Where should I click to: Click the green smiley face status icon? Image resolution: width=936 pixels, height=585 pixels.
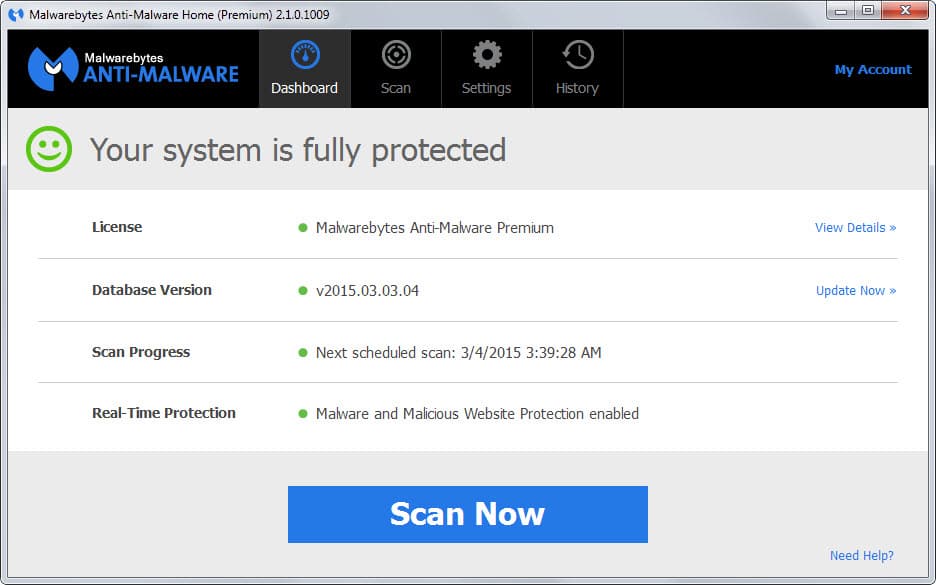[x=49, y=149]
